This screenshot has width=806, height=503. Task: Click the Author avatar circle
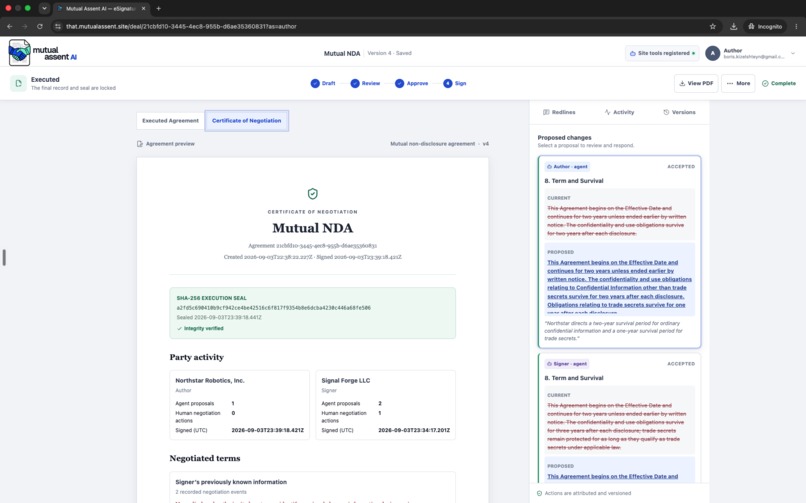coord(712,53)
